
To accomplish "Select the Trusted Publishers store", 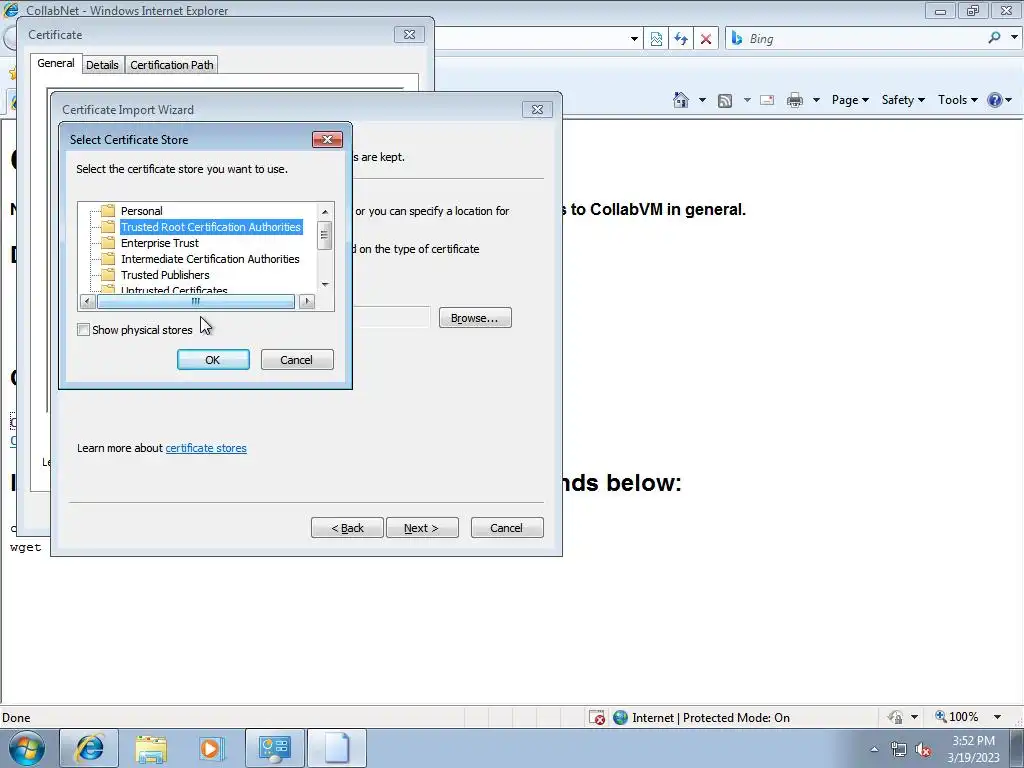I will coord(165,275).
